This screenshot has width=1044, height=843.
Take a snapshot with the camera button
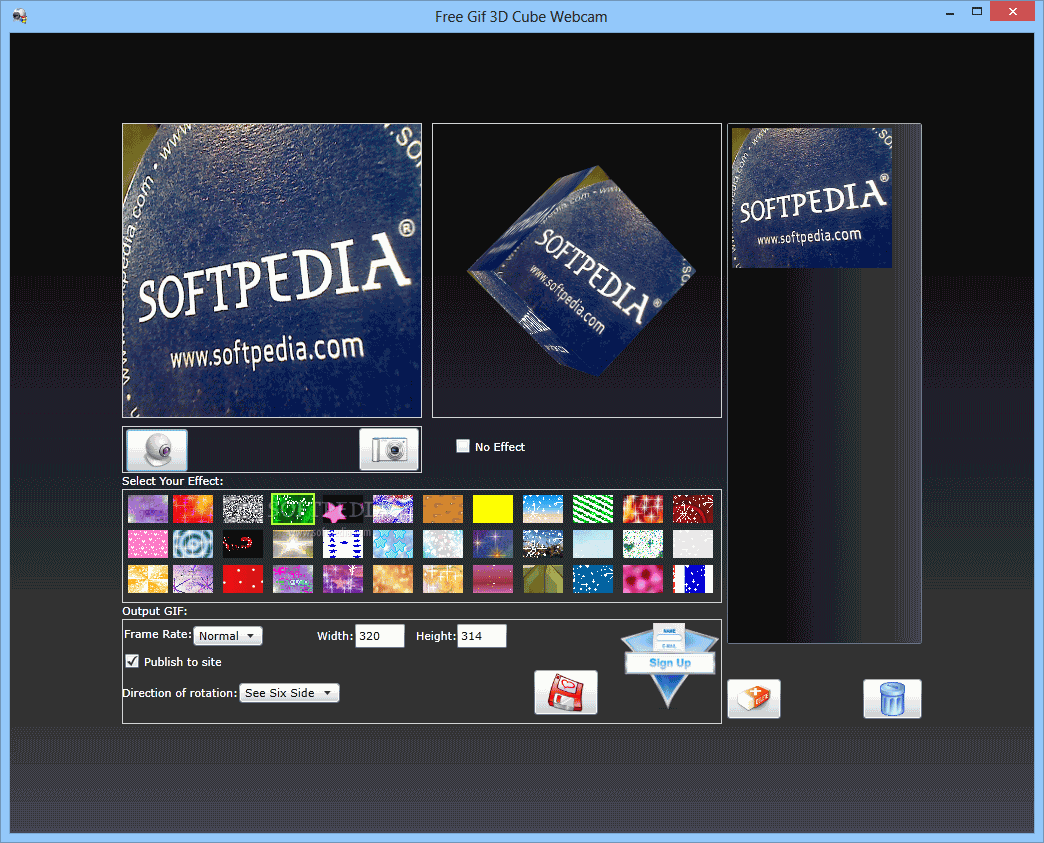[389, 449]
